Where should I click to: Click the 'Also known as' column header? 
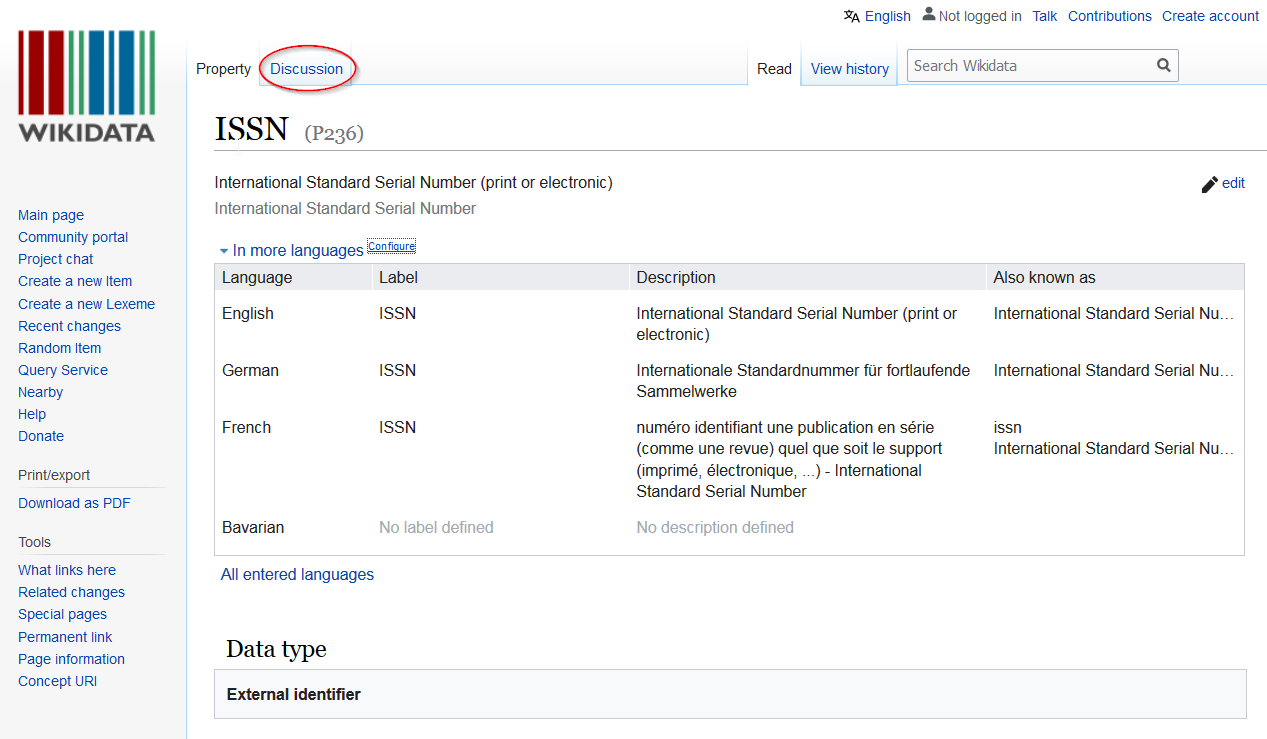(1044, 278)
